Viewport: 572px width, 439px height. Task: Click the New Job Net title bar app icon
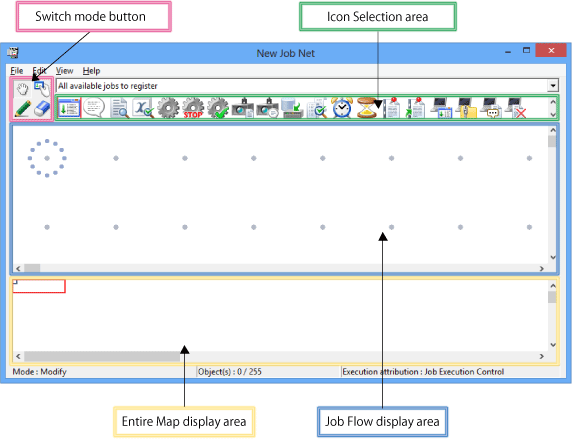coord(13,53)
